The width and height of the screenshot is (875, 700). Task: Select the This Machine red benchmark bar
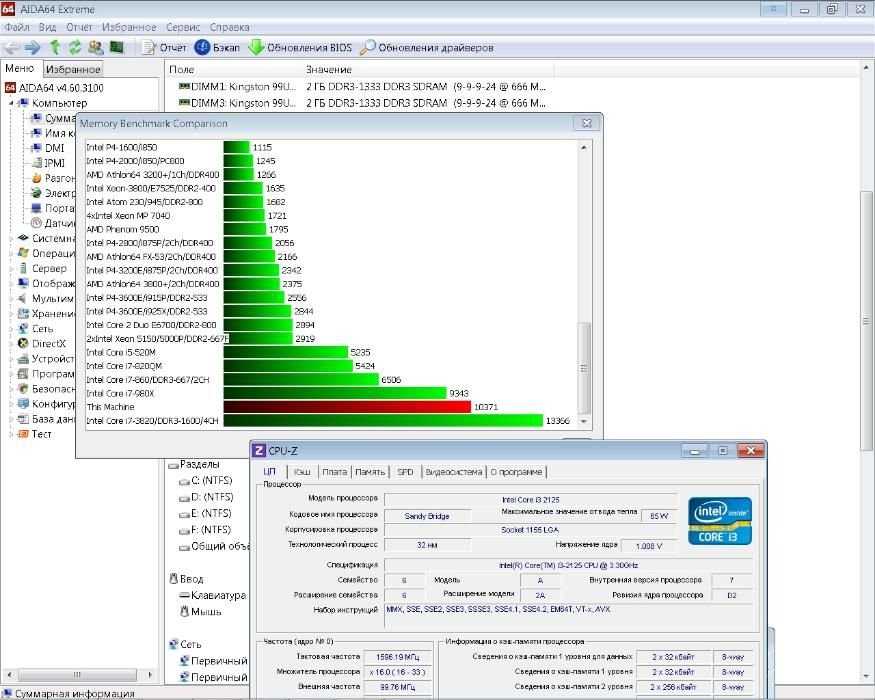347,407
